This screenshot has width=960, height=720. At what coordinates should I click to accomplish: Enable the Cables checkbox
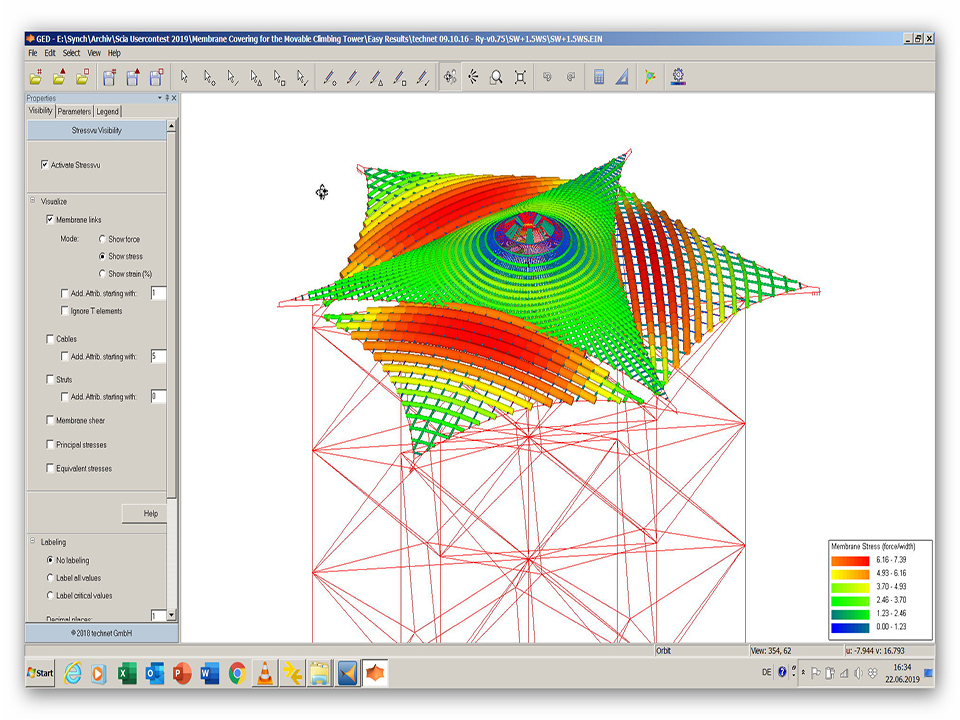coord(51,339)
